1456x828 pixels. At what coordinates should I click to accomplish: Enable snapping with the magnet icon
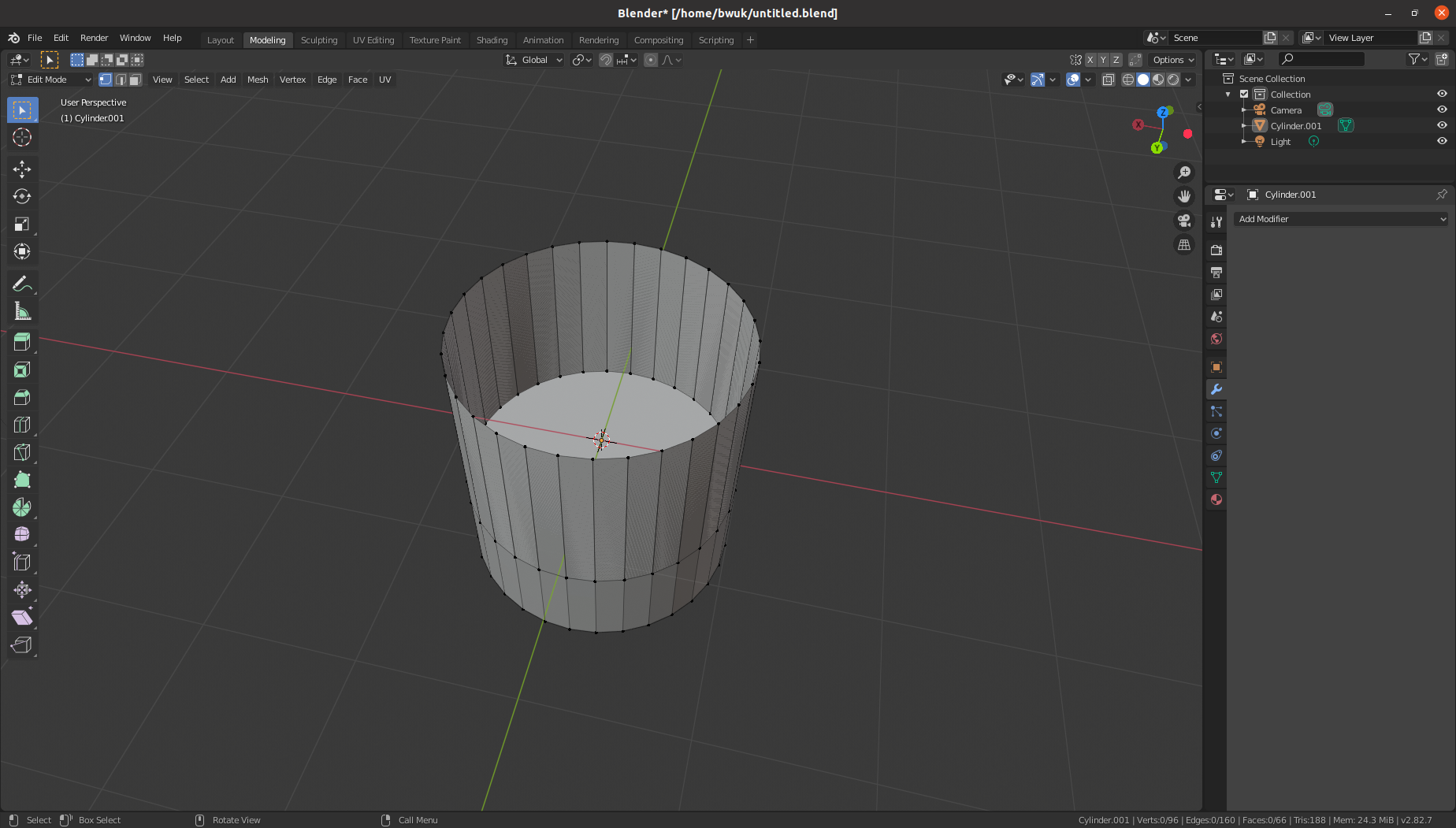pos(606,59)
